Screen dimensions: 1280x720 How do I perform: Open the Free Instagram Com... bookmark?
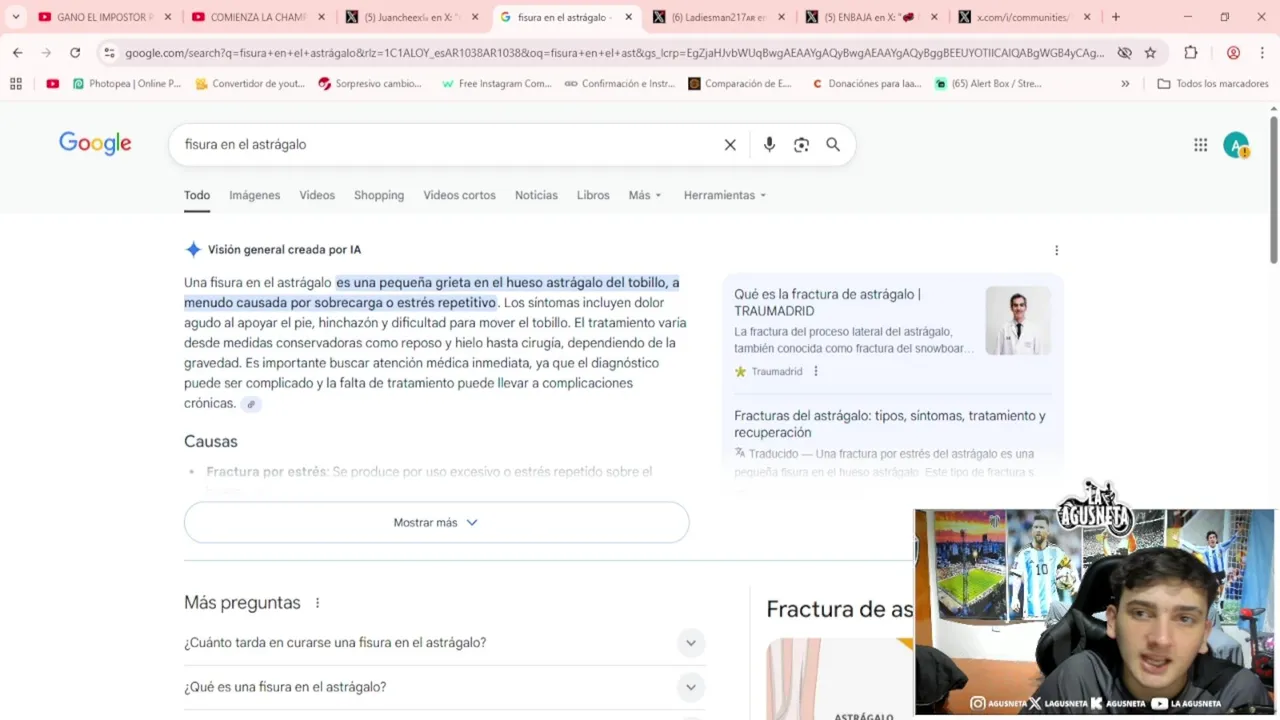point(496,84)
